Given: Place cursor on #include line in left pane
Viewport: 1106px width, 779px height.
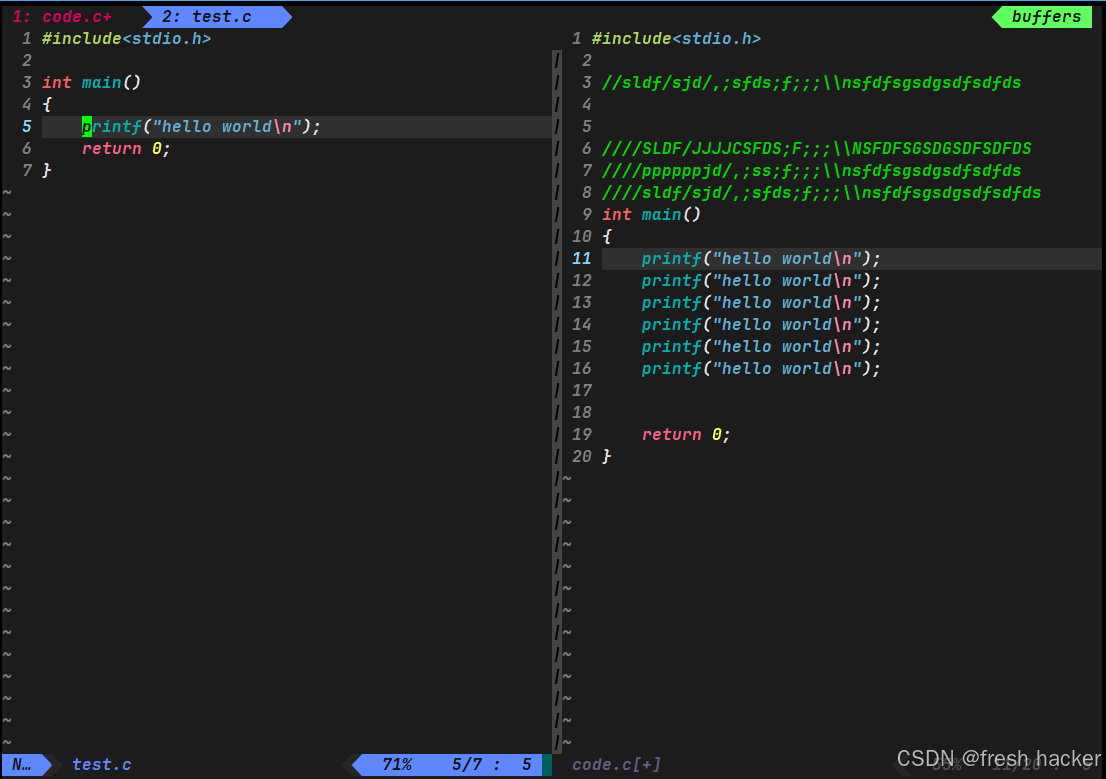Looking at the screenshot, I should tap(126, 39).
